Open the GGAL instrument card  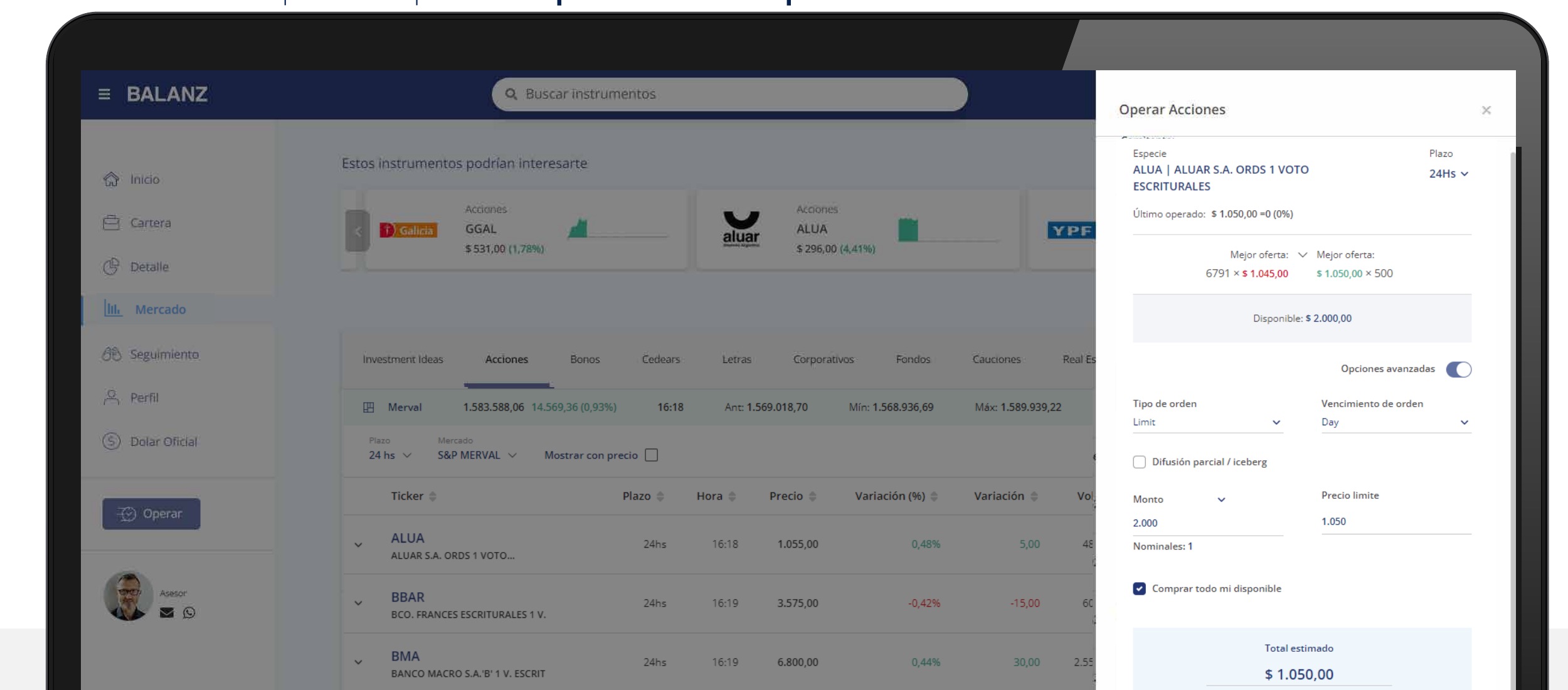tap(526, 230)
